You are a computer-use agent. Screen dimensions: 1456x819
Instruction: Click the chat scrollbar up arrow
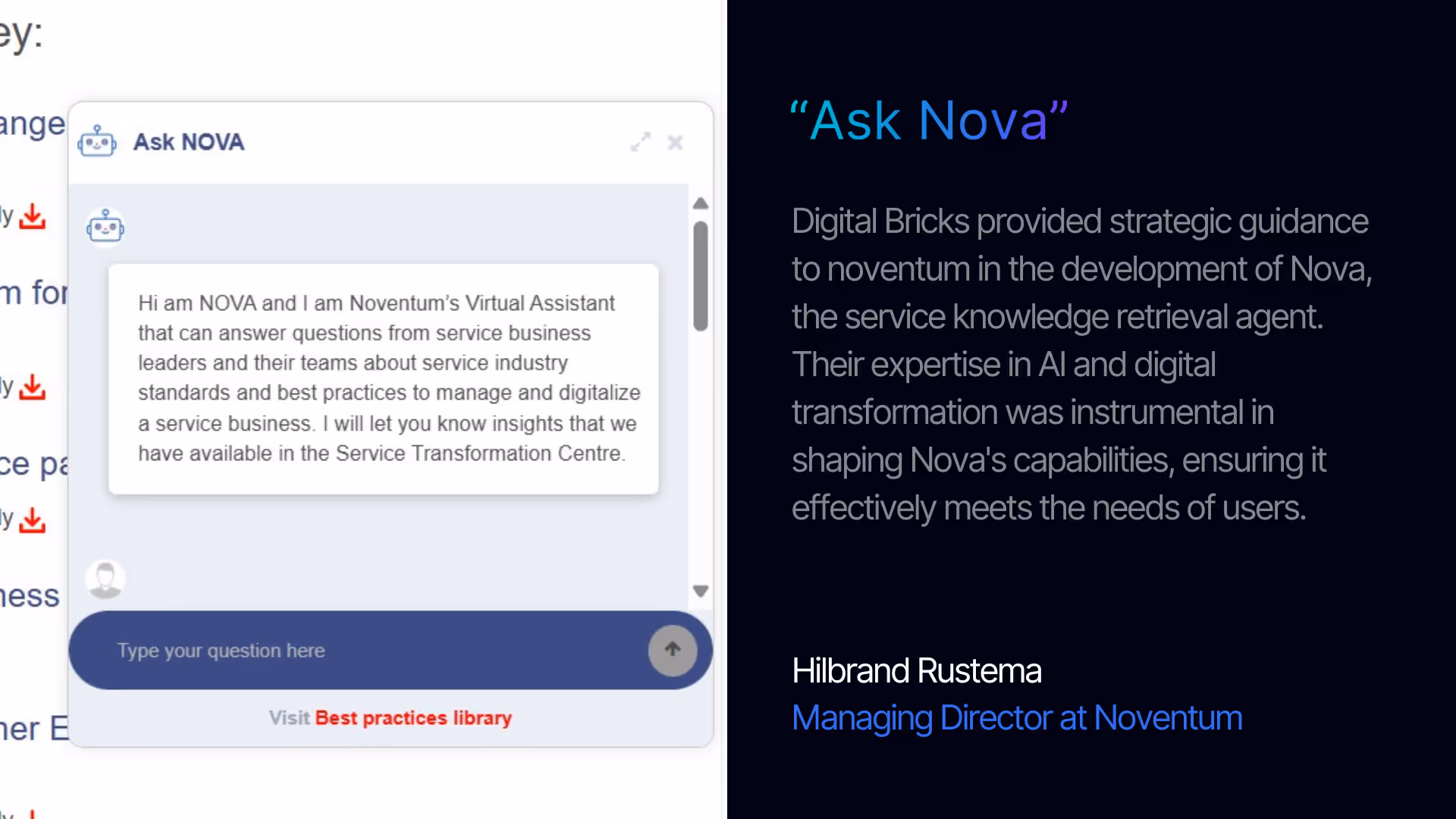pyautogui.click(x=701, y=203)
